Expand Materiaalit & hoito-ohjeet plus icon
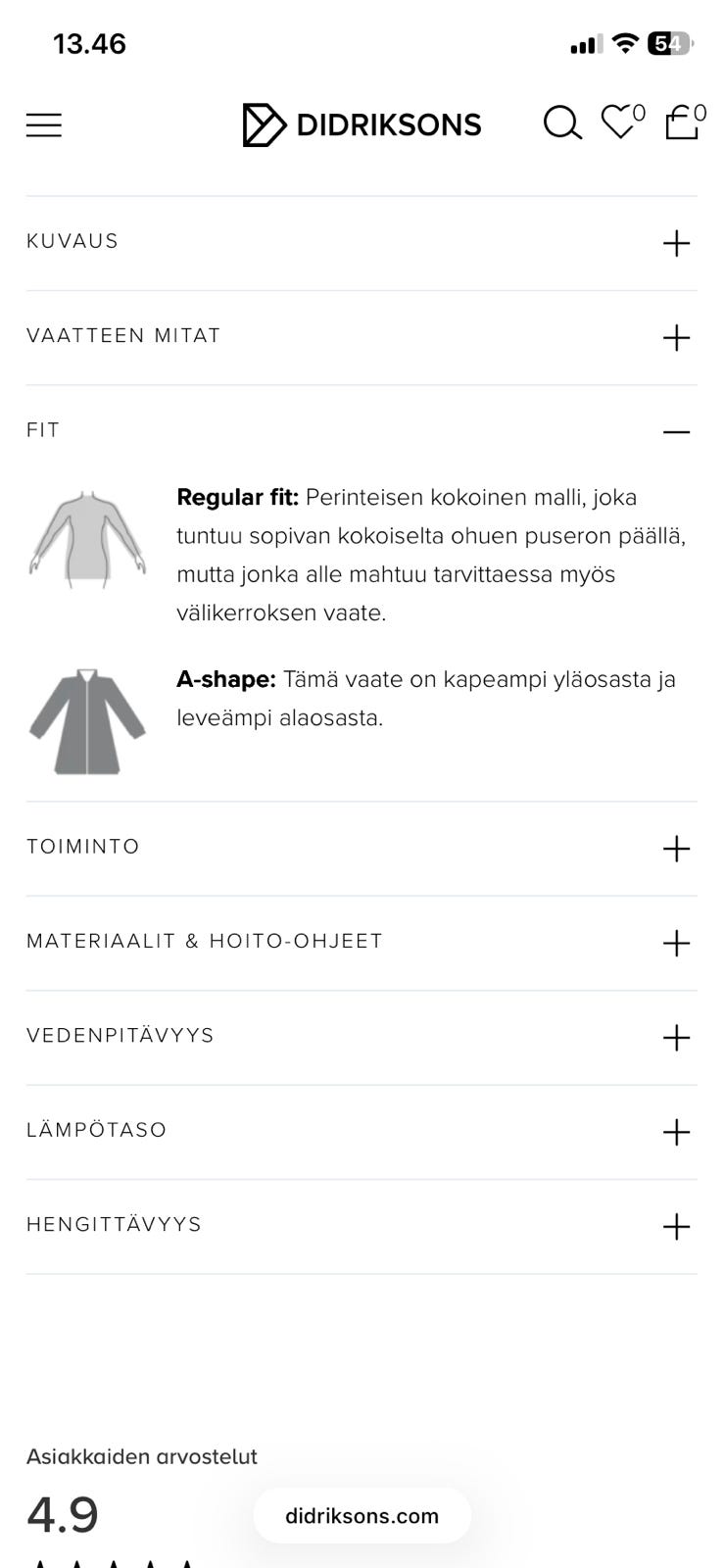 (x=676, y=944)
